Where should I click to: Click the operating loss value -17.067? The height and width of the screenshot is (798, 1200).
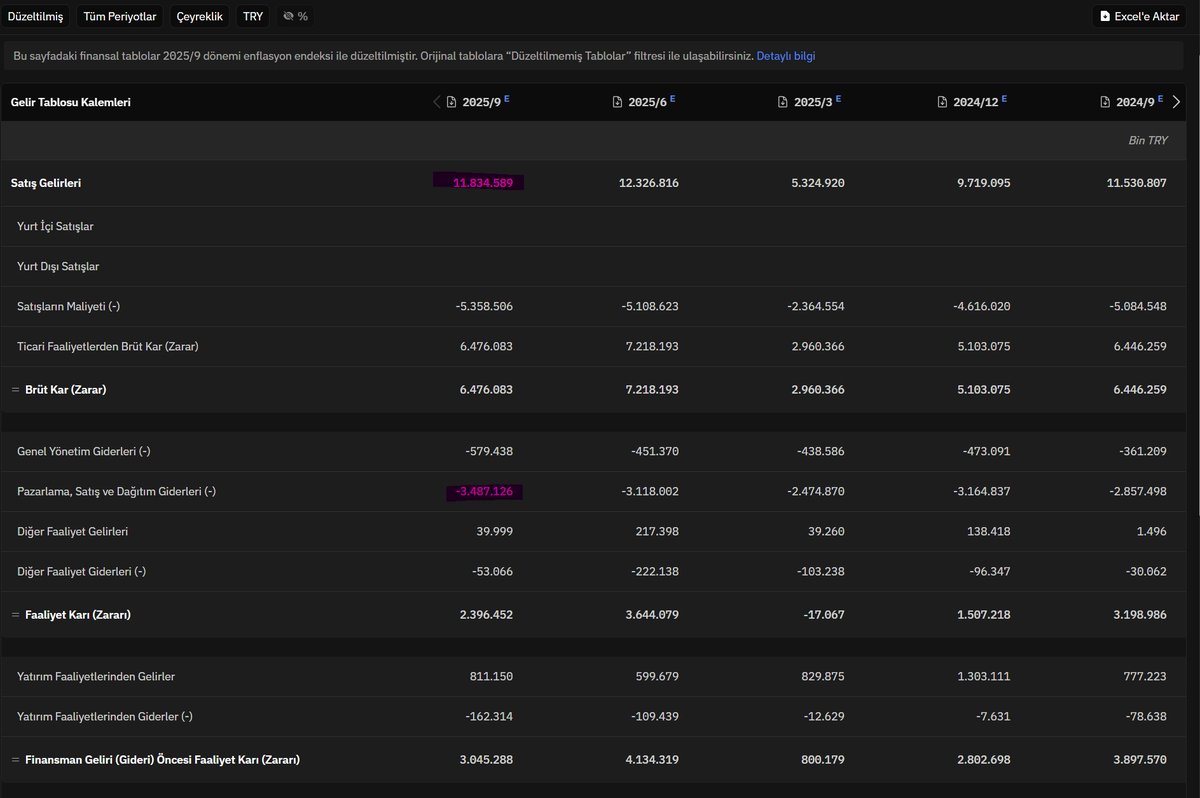pos(824,615)
